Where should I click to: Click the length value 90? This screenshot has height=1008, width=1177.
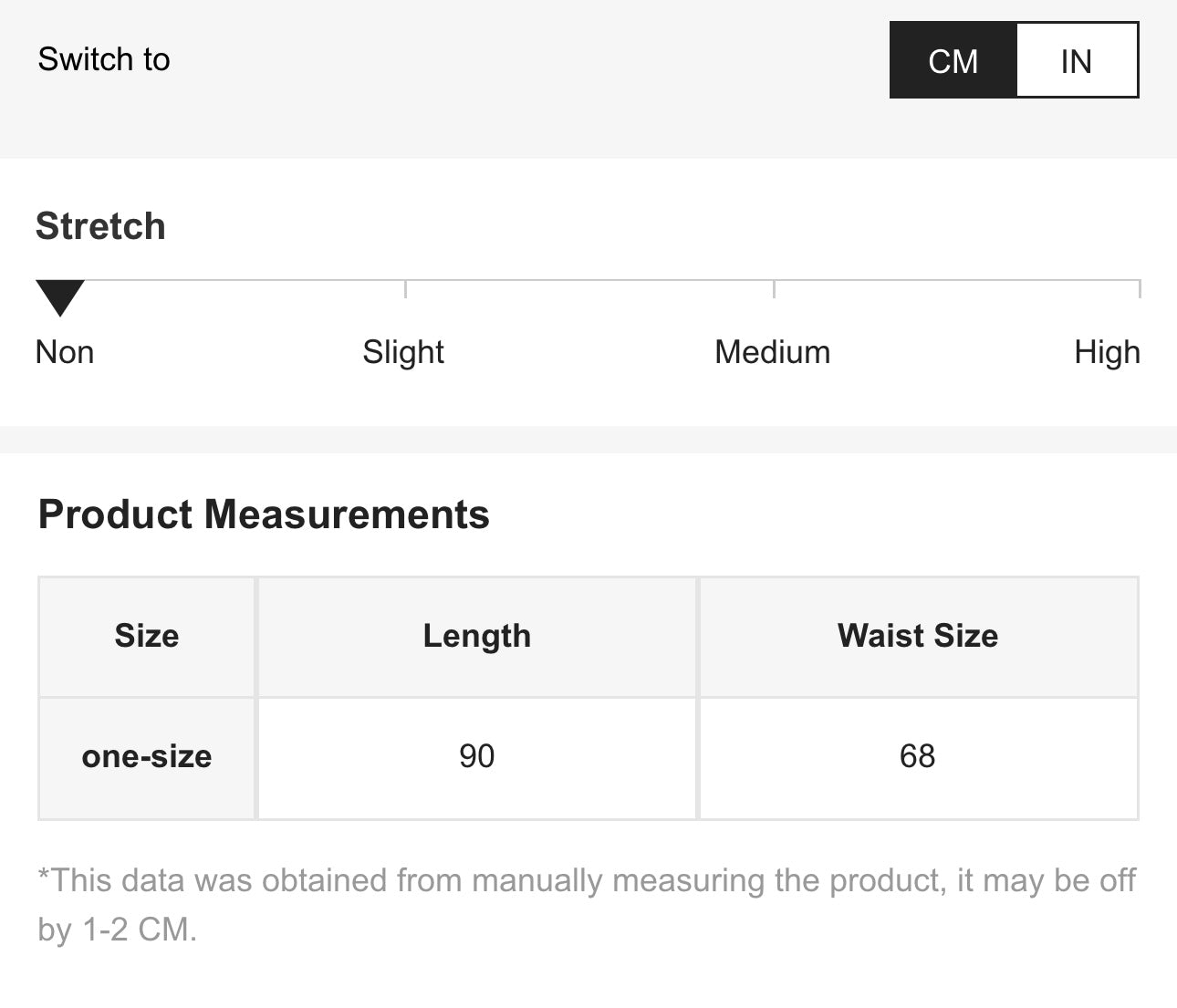click(x=477, y=756)
